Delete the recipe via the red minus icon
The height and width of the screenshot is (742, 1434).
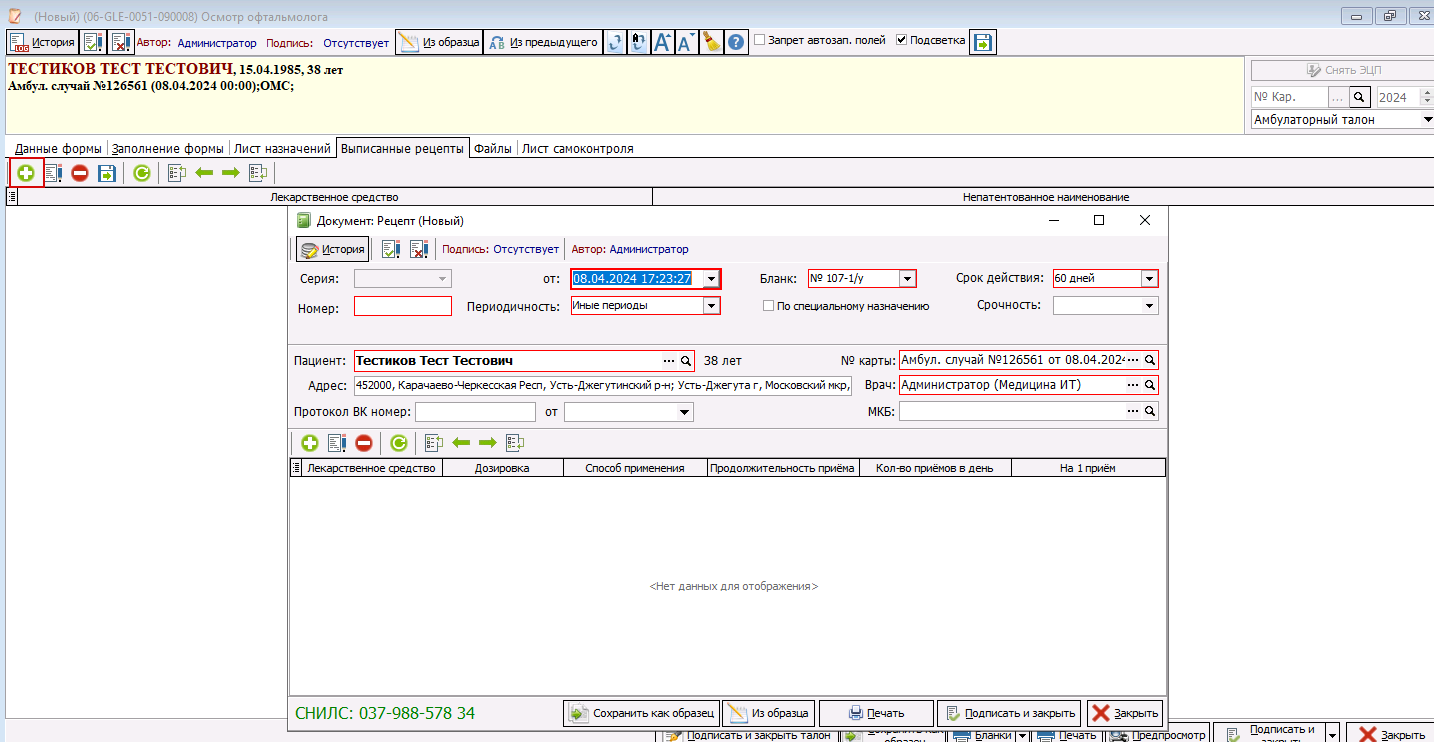(80, 173)
